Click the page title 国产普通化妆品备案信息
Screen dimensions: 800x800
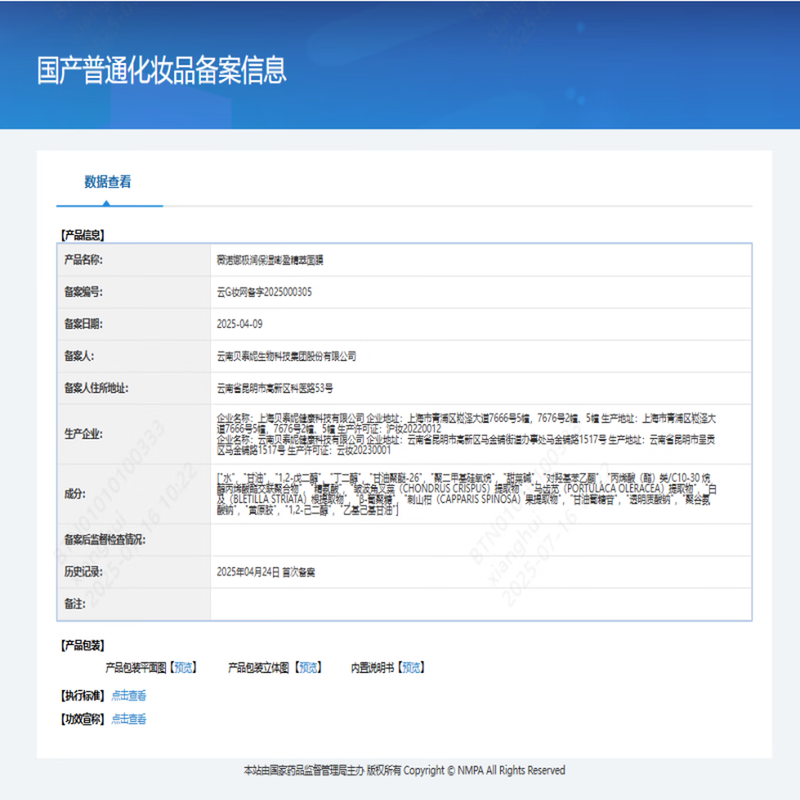coord(161,70)
